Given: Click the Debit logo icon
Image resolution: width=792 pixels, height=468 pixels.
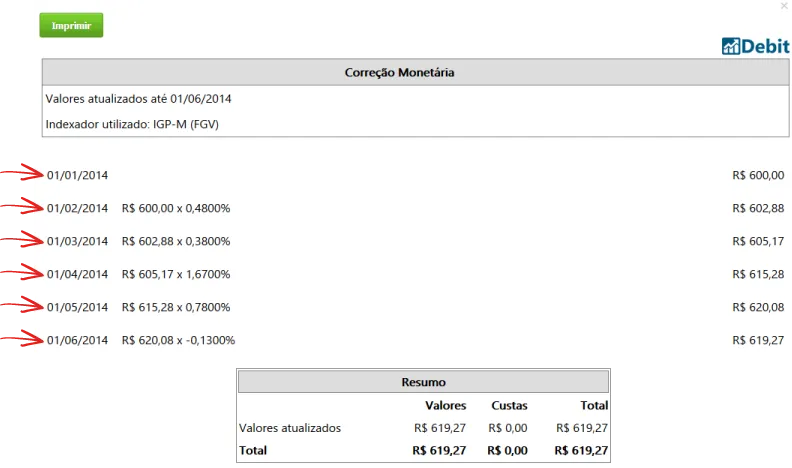Looking at the screenshot, I should coord(731,45).
